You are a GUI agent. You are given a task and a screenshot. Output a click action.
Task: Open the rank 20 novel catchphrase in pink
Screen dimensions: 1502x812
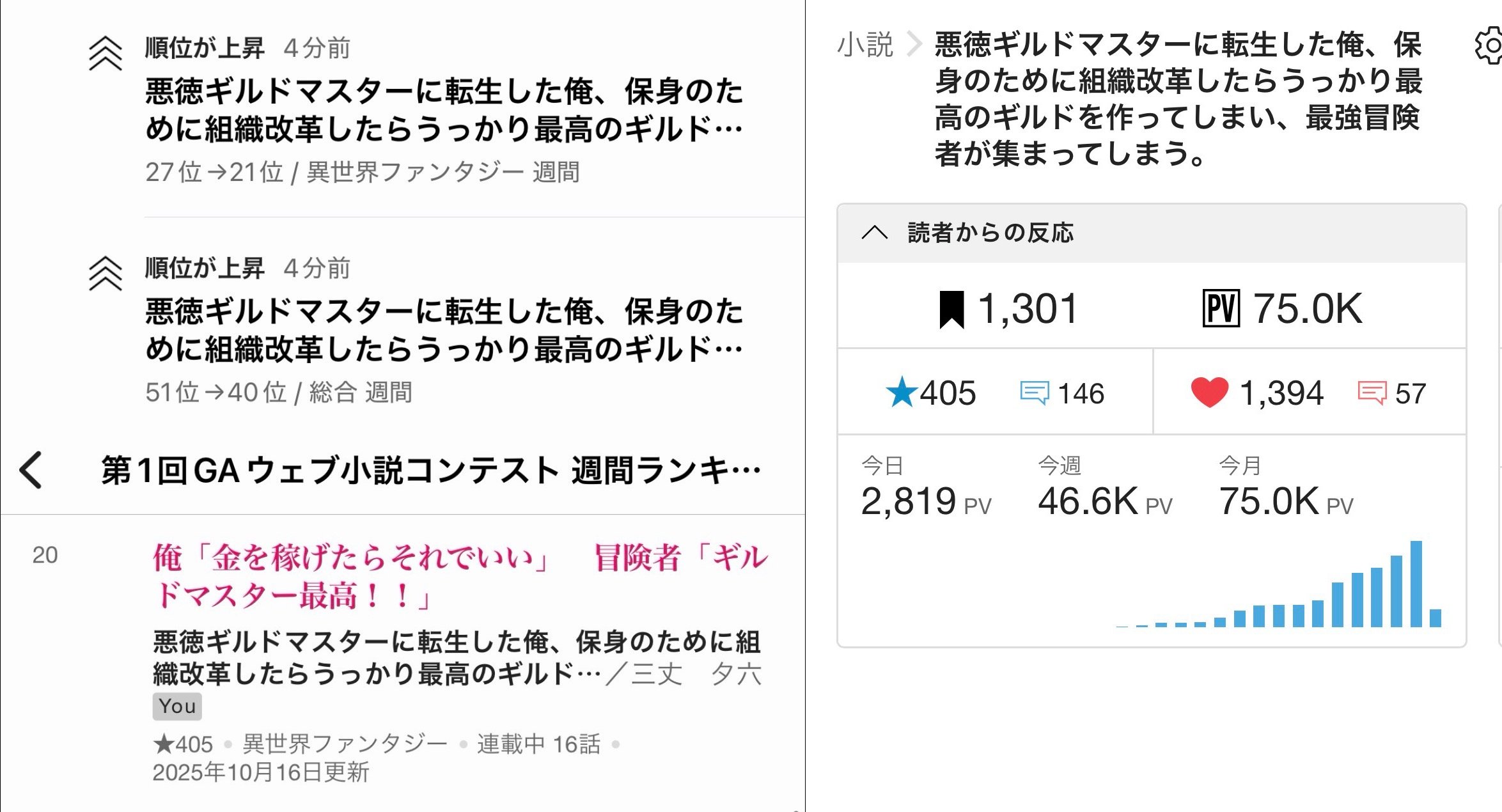(459, 575)
